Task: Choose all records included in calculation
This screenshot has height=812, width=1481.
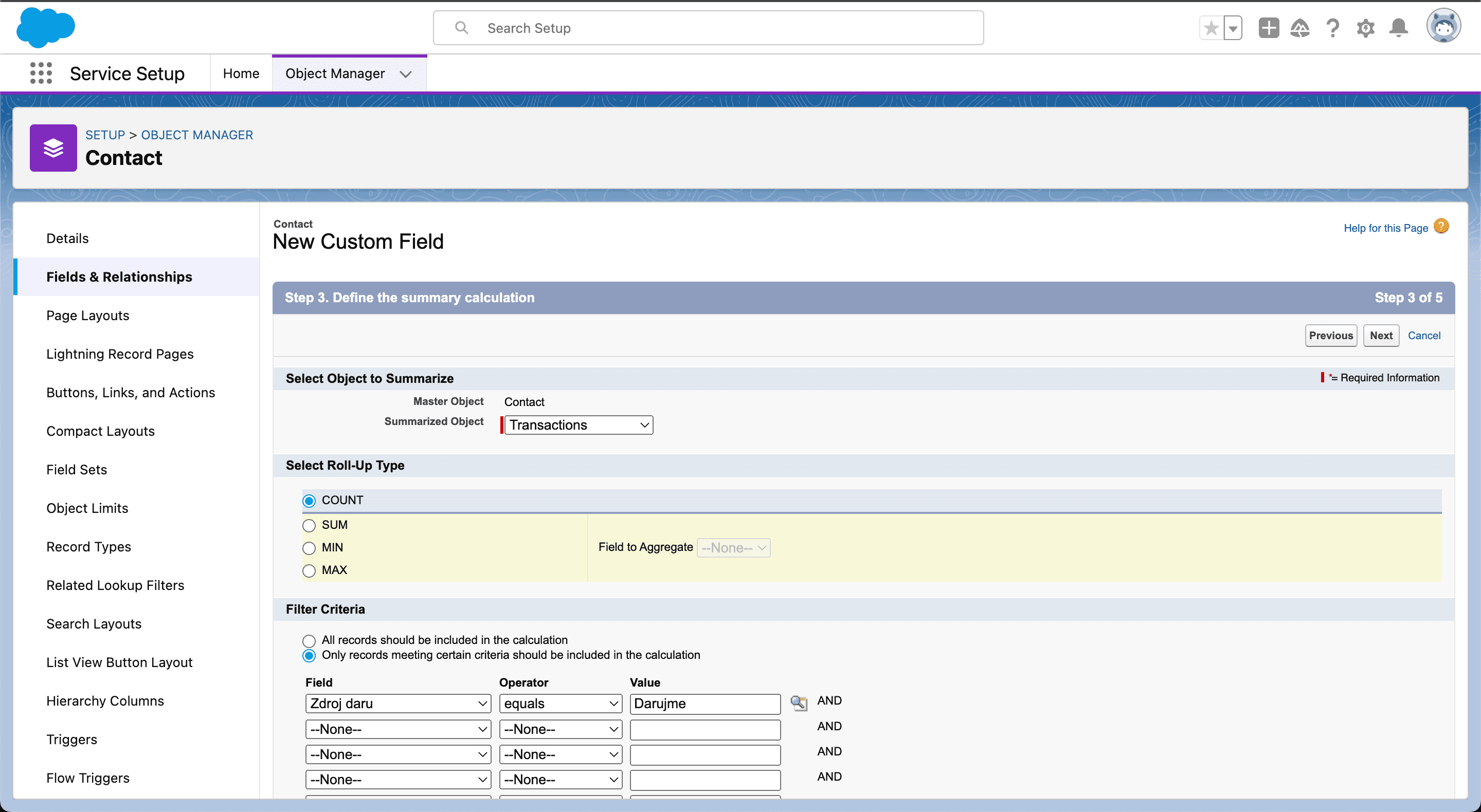Action: click(309, 641)
